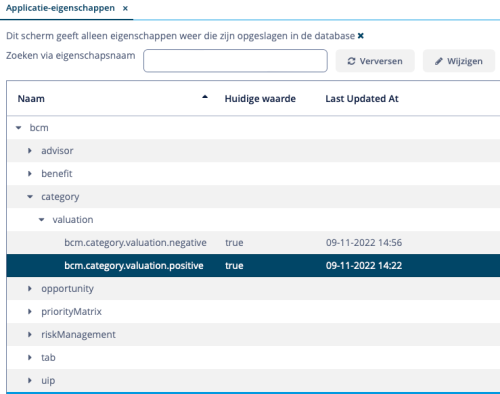Viewport: 500px width, 394px height.
Task: Click the uip label
Action: point(48,381)
